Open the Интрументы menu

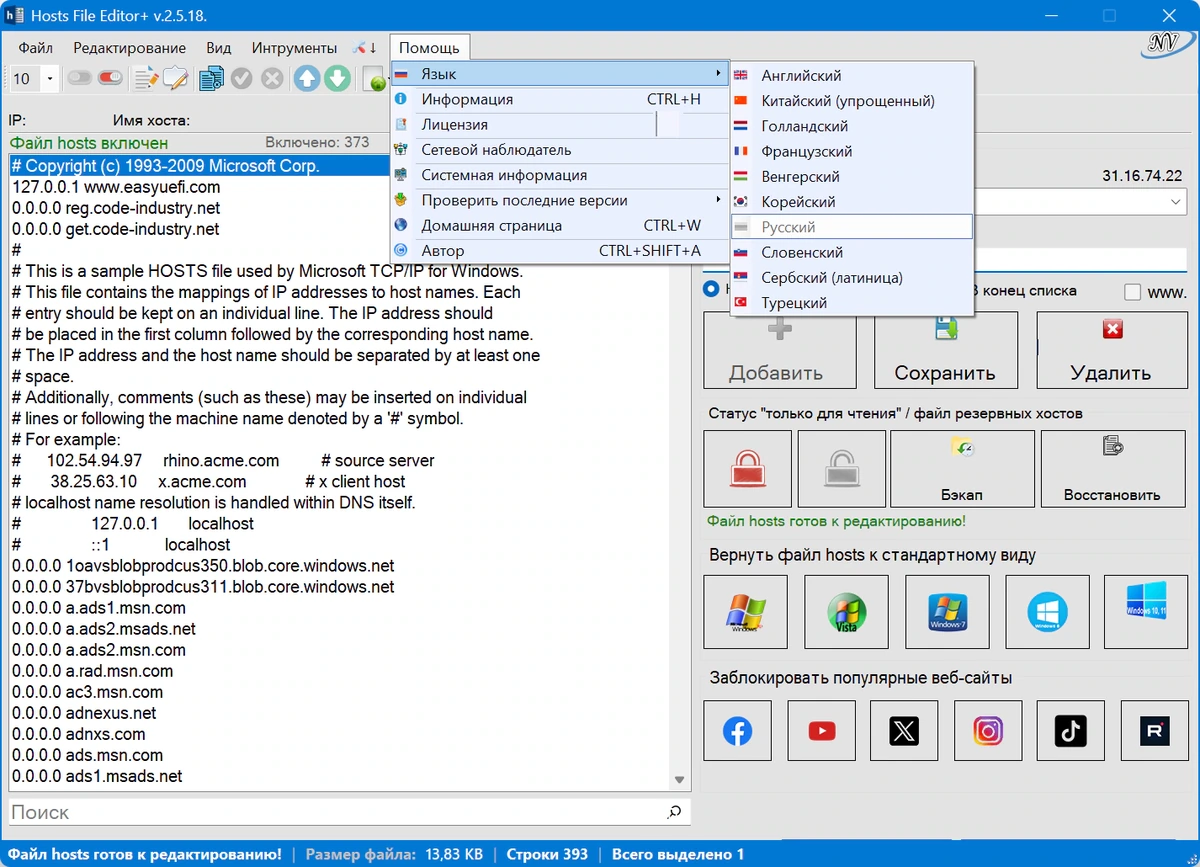pyautogui.click(x=294, y=47)
